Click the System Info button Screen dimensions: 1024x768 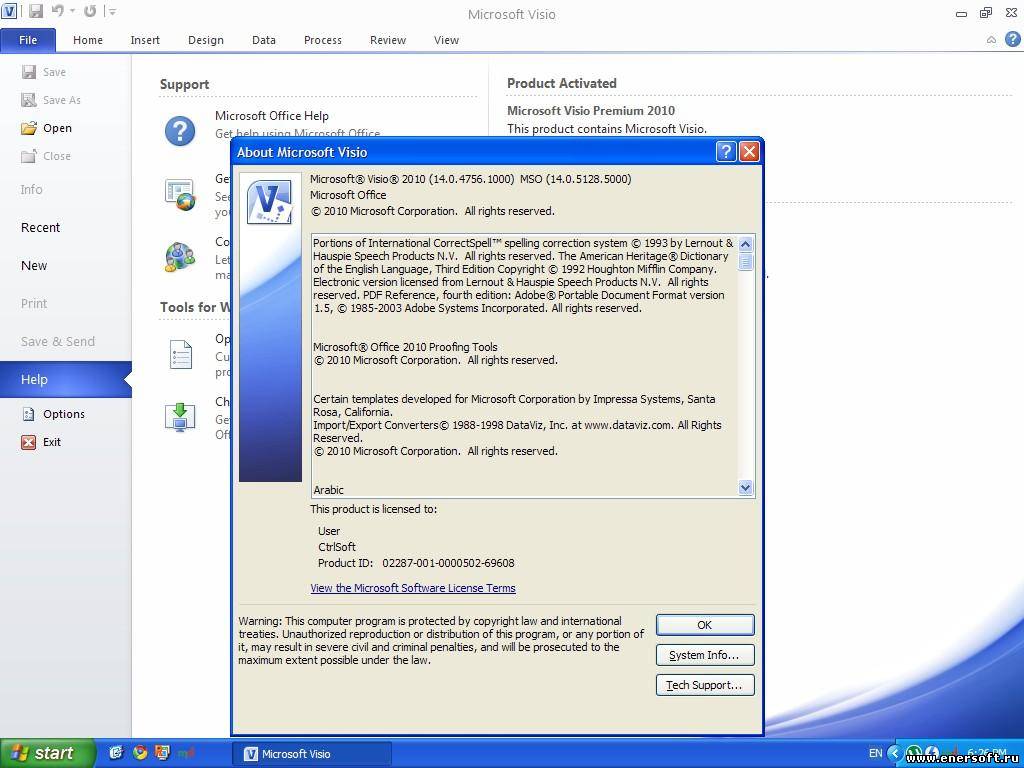click(x=705, y=655)
